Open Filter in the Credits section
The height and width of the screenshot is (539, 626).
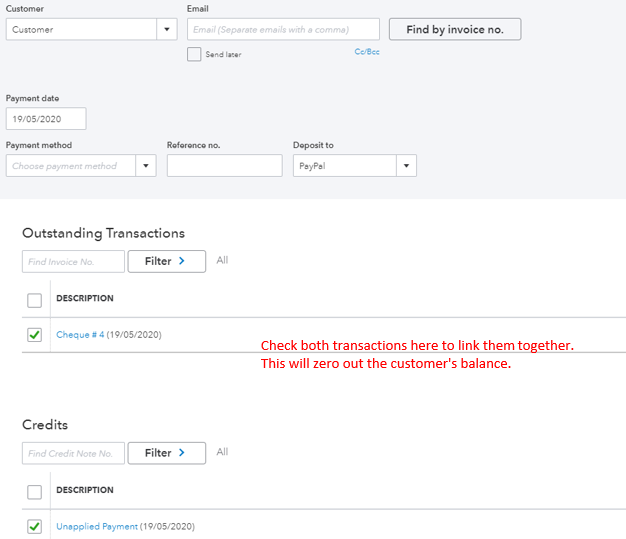(166, 453)
